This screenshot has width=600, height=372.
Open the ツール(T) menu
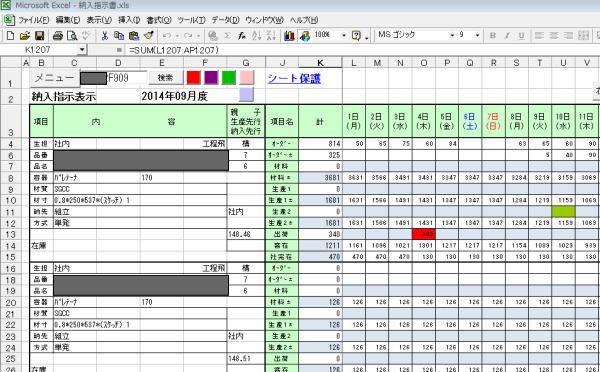point(191,20)
